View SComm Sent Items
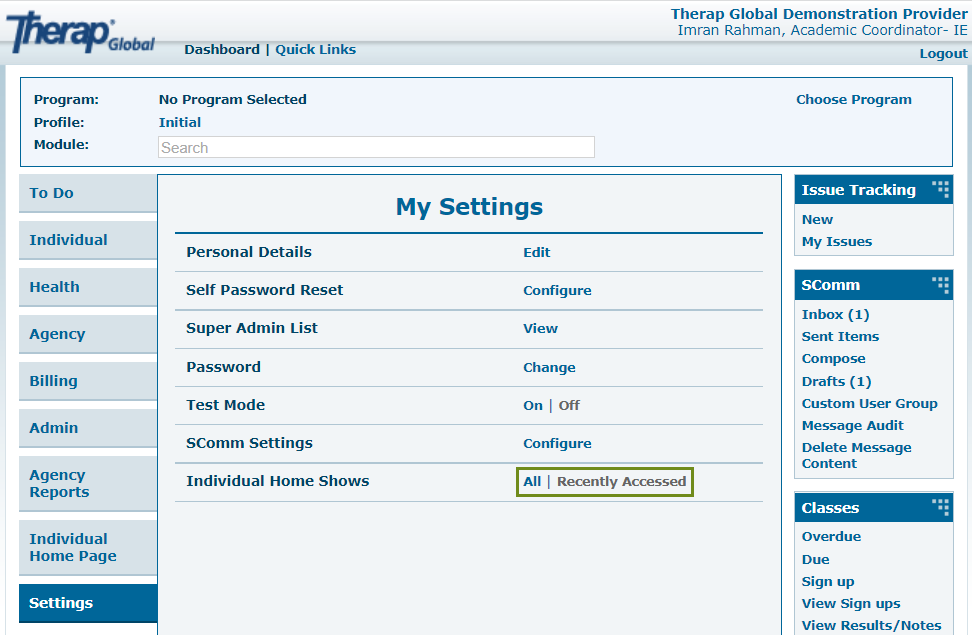This screenshot has width=972, height=635. point(841,337)
